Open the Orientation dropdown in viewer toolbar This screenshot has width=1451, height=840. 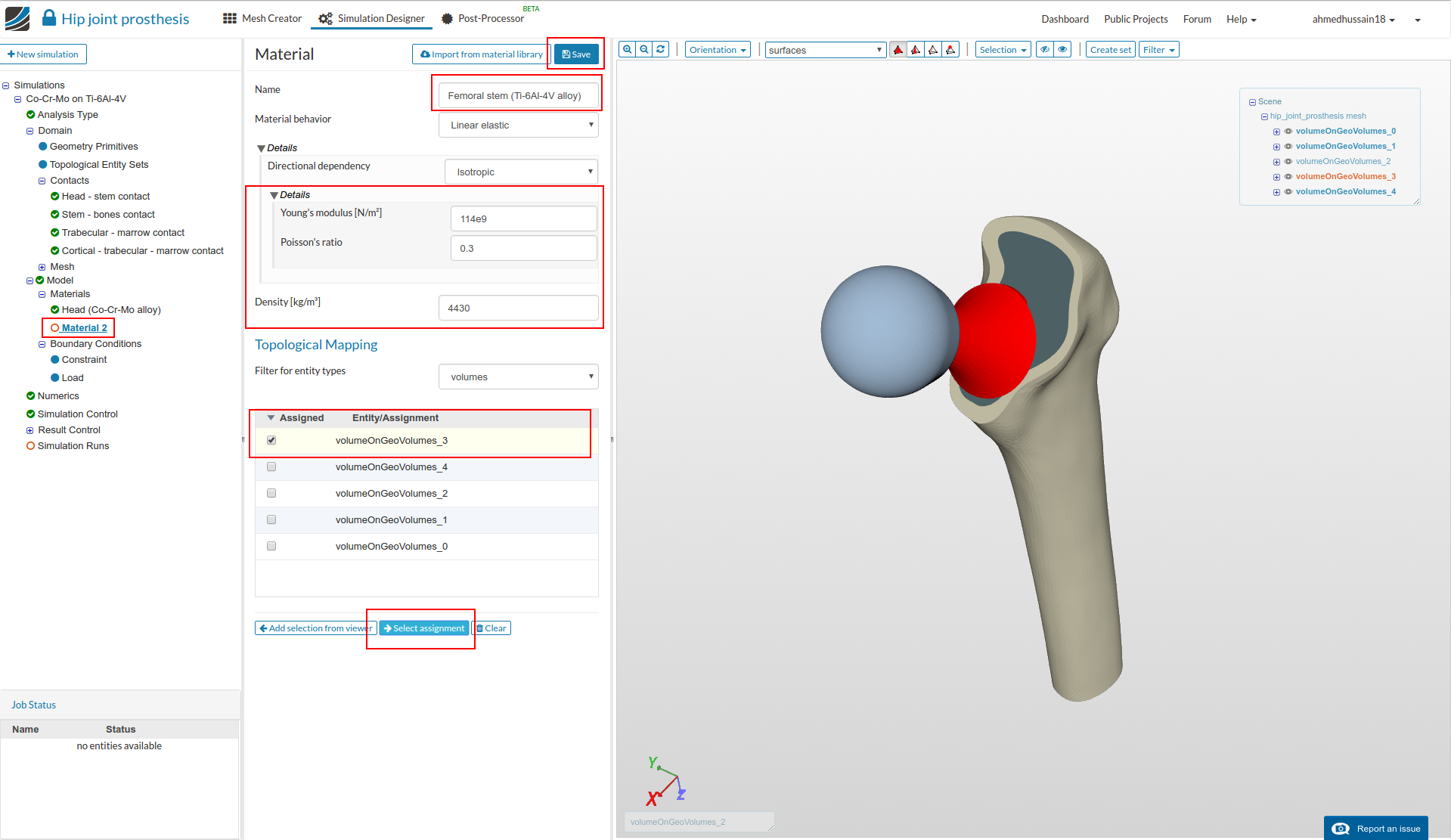pos(717,50)
